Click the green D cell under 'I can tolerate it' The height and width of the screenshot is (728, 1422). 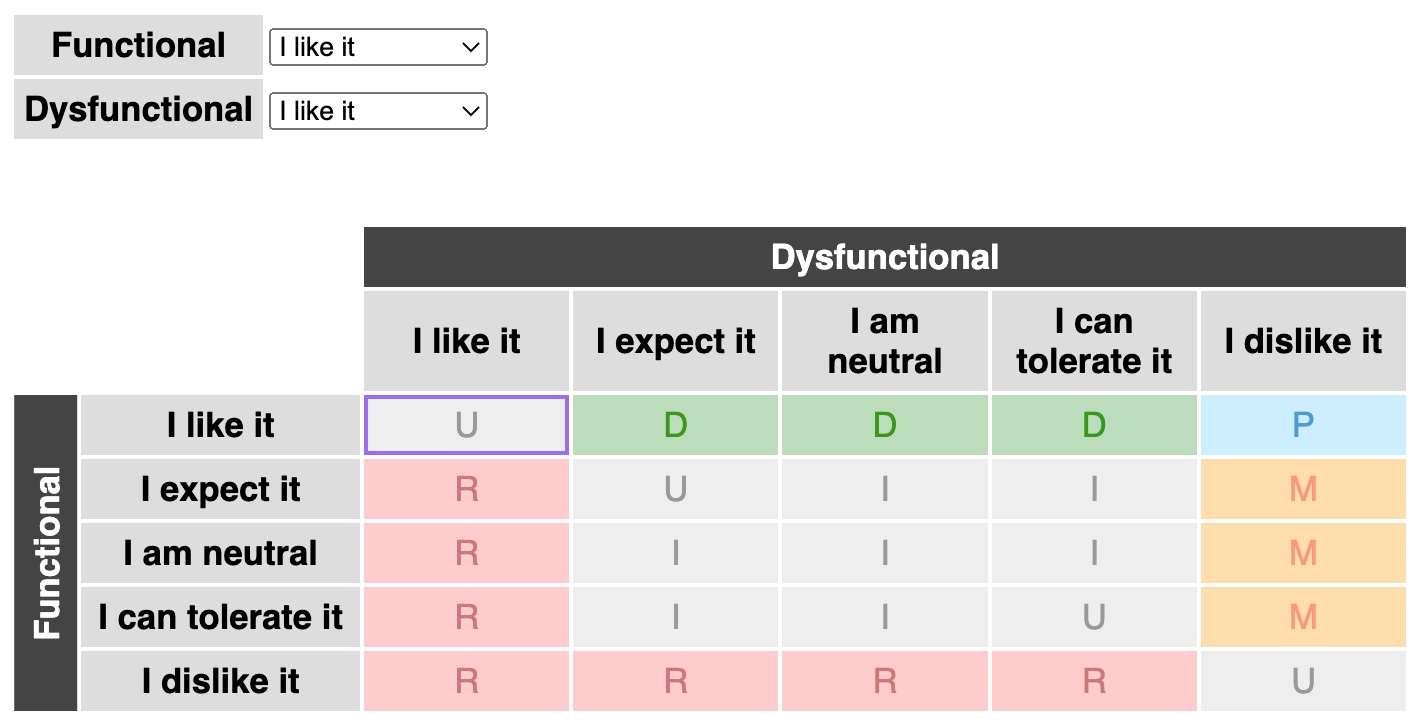tap(1094, 425)
